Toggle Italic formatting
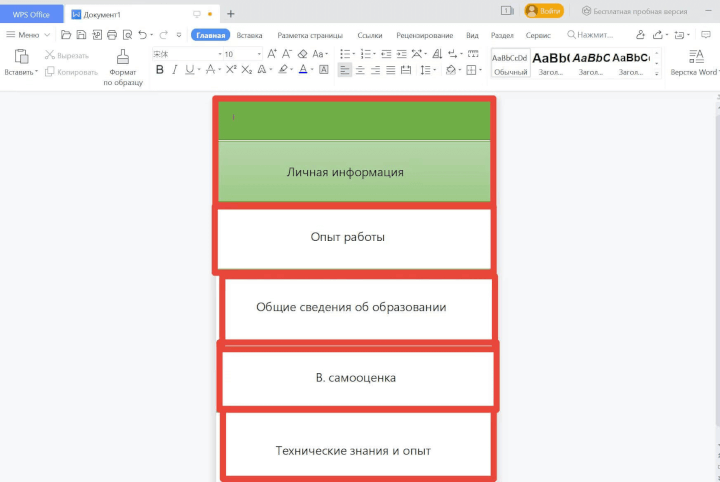This screenshot has height=482, width=720. click(x=174, y=70)
